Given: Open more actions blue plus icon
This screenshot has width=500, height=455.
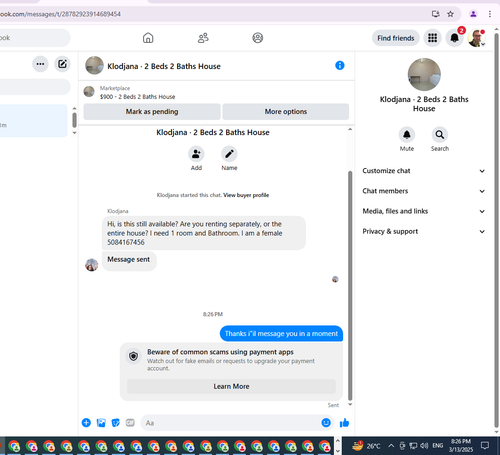Looking at the screenshot, I should point(86,423).
